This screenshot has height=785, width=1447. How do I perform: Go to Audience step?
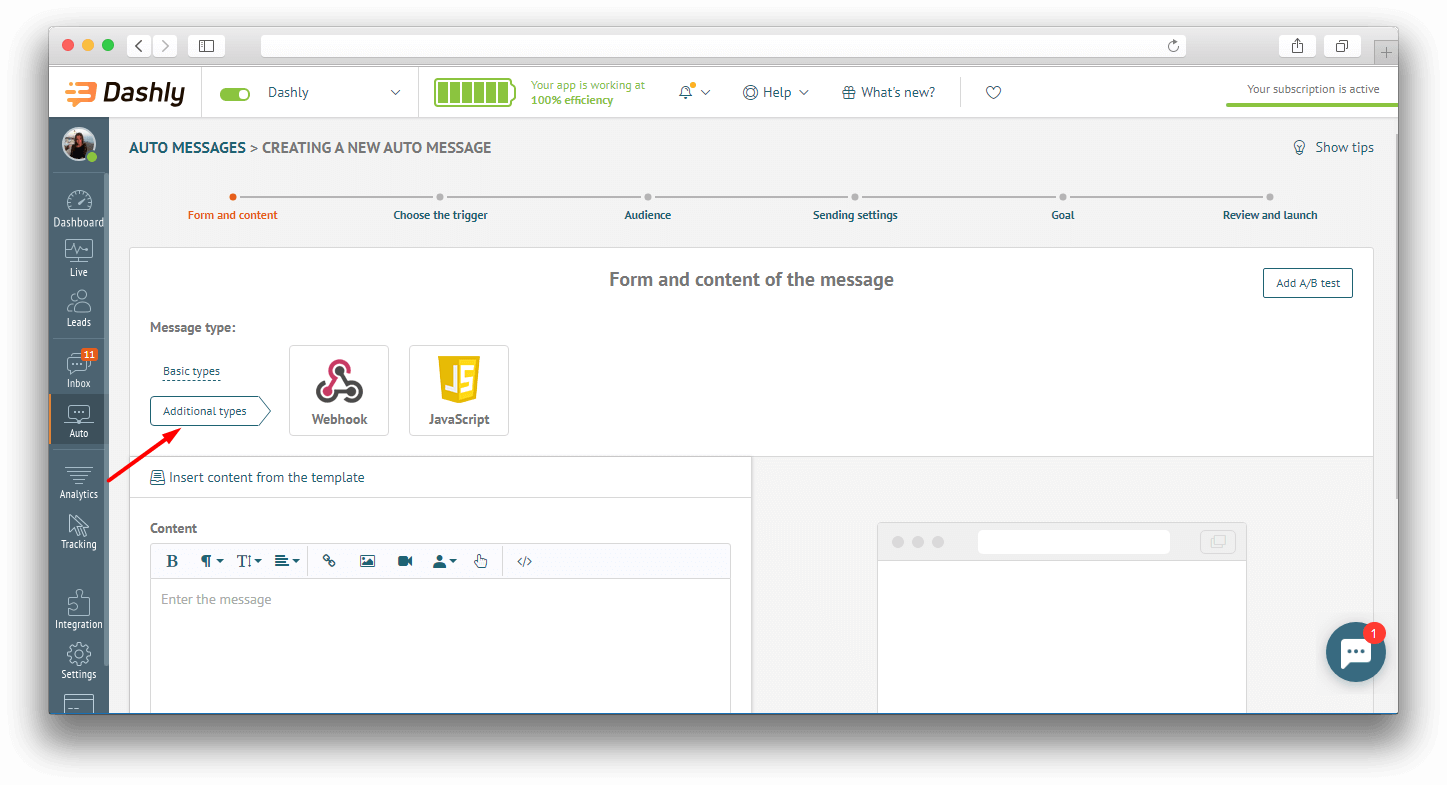pos(648,215)
